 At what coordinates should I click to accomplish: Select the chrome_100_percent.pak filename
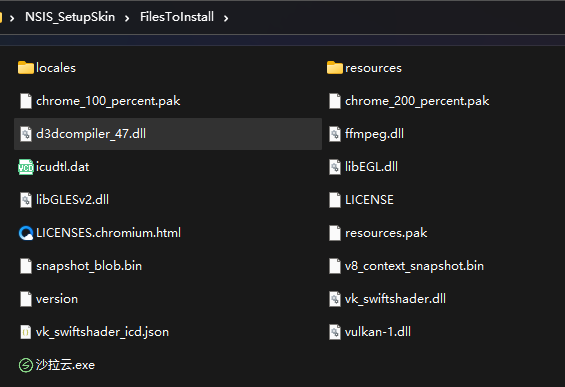click(108, 101)
